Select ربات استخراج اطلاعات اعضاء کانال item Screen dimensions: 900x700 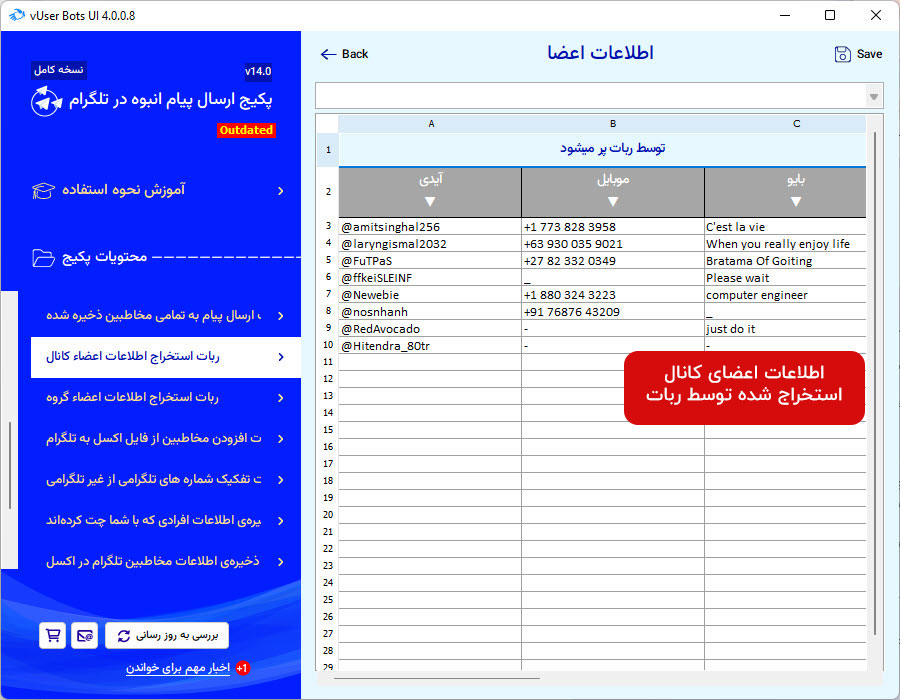point(166,357)
